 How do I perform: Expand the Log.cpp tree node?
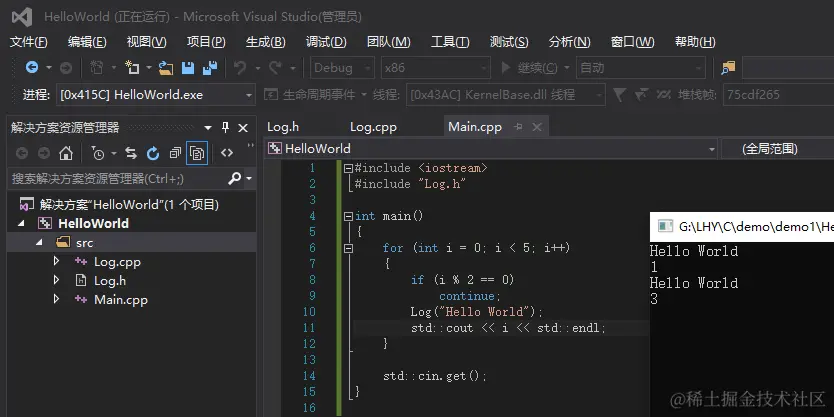point(56,261)
